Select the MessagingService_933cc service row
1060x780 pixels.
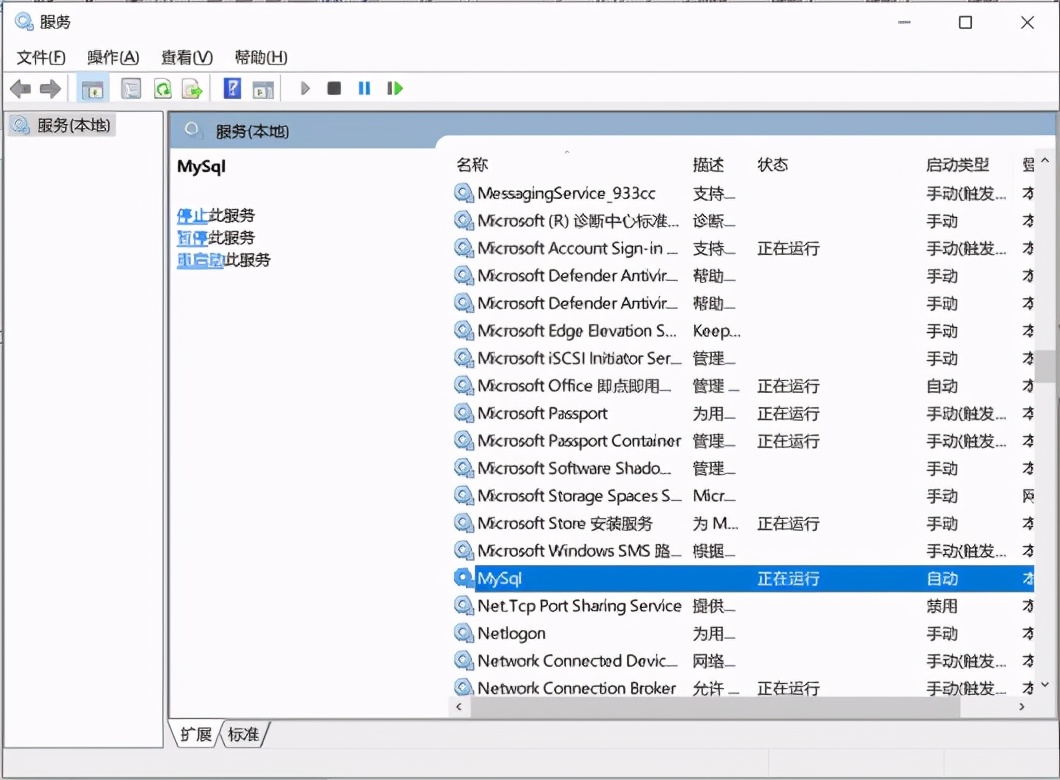[x=743, y=193]
